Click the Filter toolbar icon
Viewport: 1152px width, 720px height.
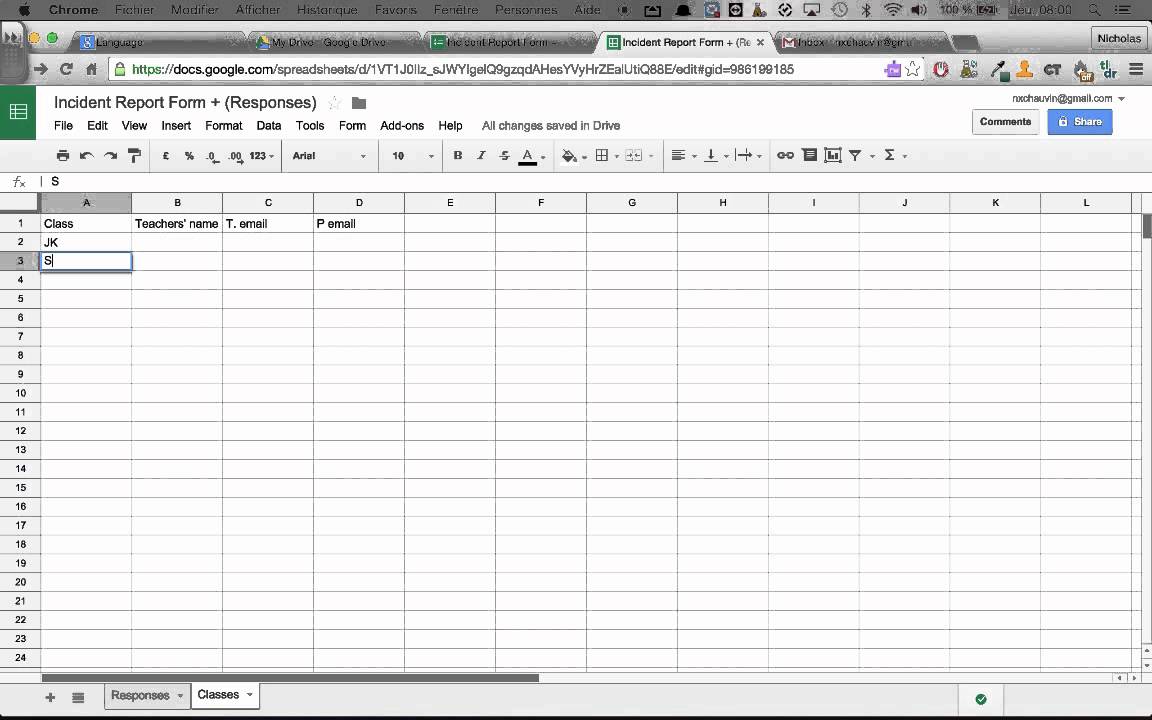pyautogui.click(x=855, y=156)
